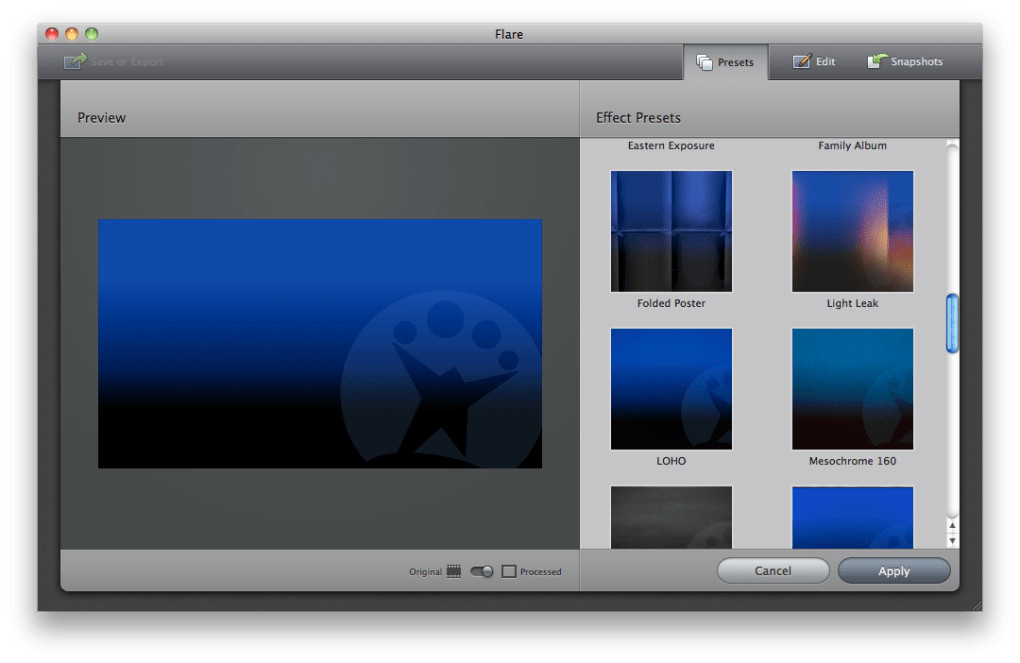Viewport: 1020px width, 663px height.
Task: Click the Processed label text
Action: 541,572
